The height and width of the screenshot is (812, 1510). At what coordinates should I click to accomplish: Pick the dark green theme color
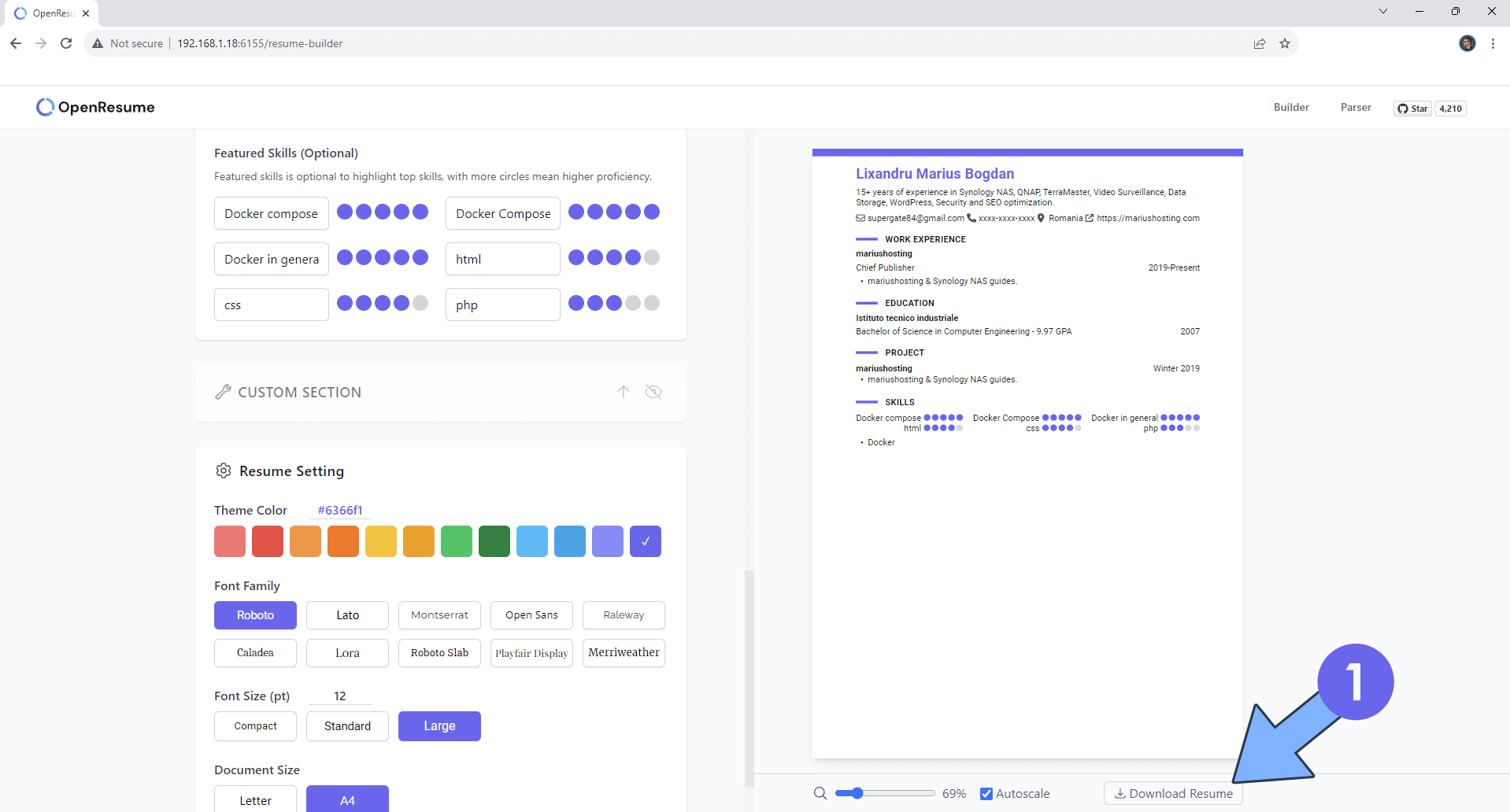pos(494,541)
